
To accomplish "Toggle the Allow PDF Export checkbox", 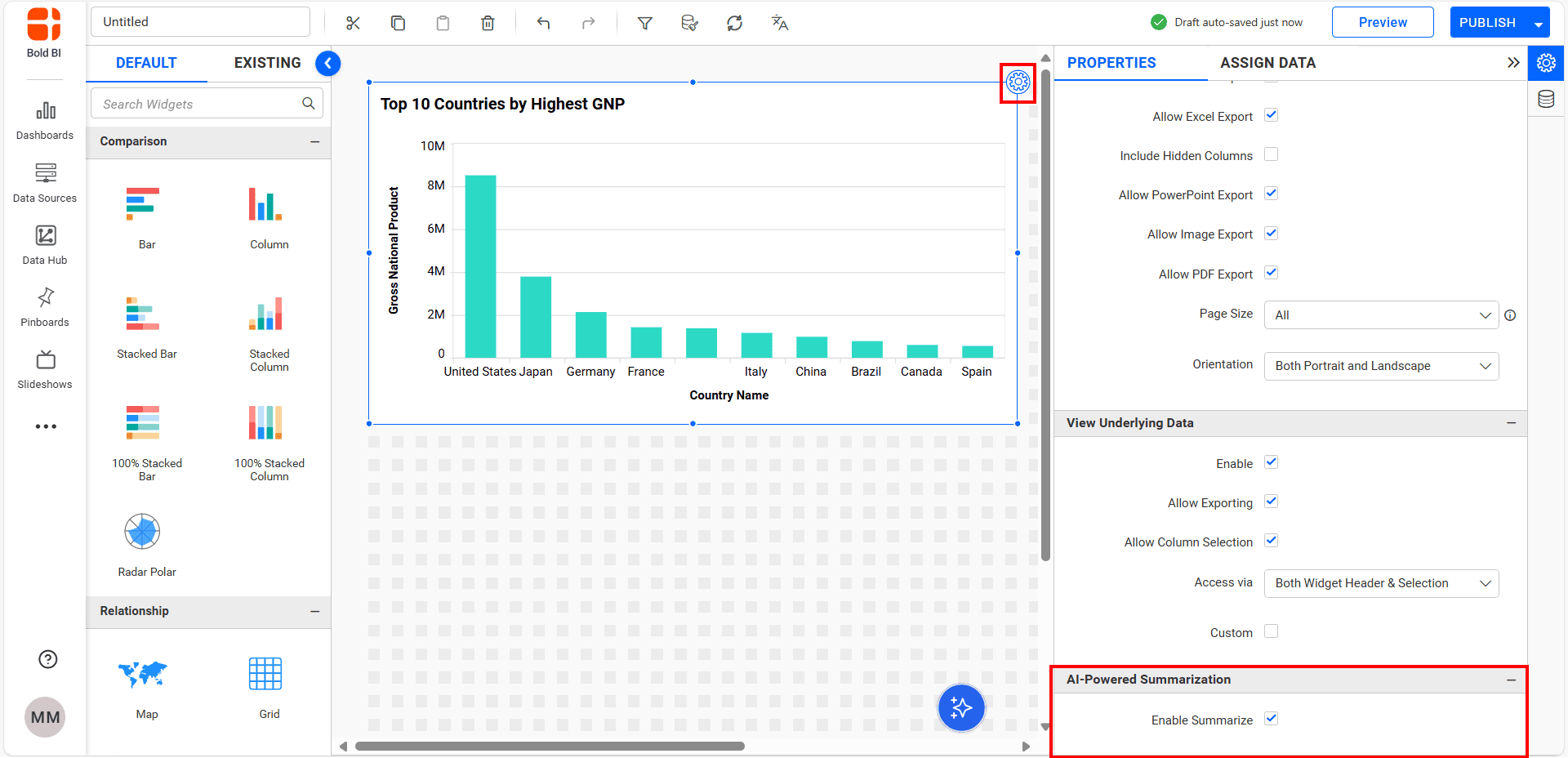I will [x=1271, y=273].
